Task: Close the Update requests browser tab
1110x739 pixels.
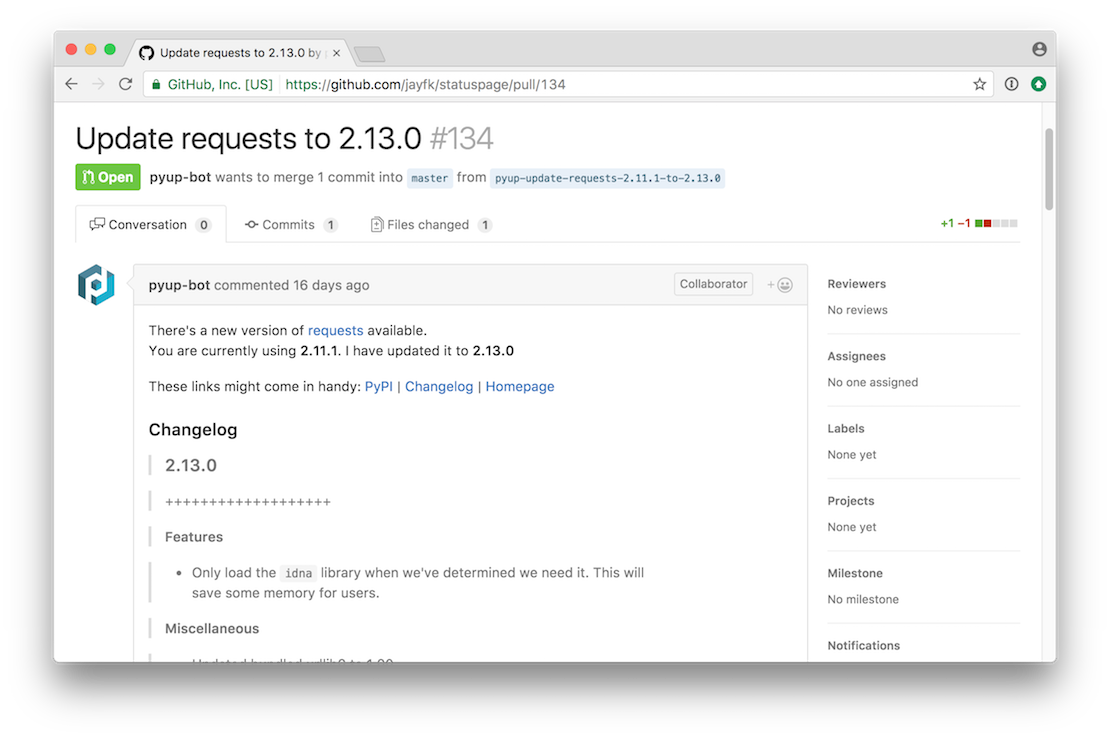Action: [x=336, y=53]
